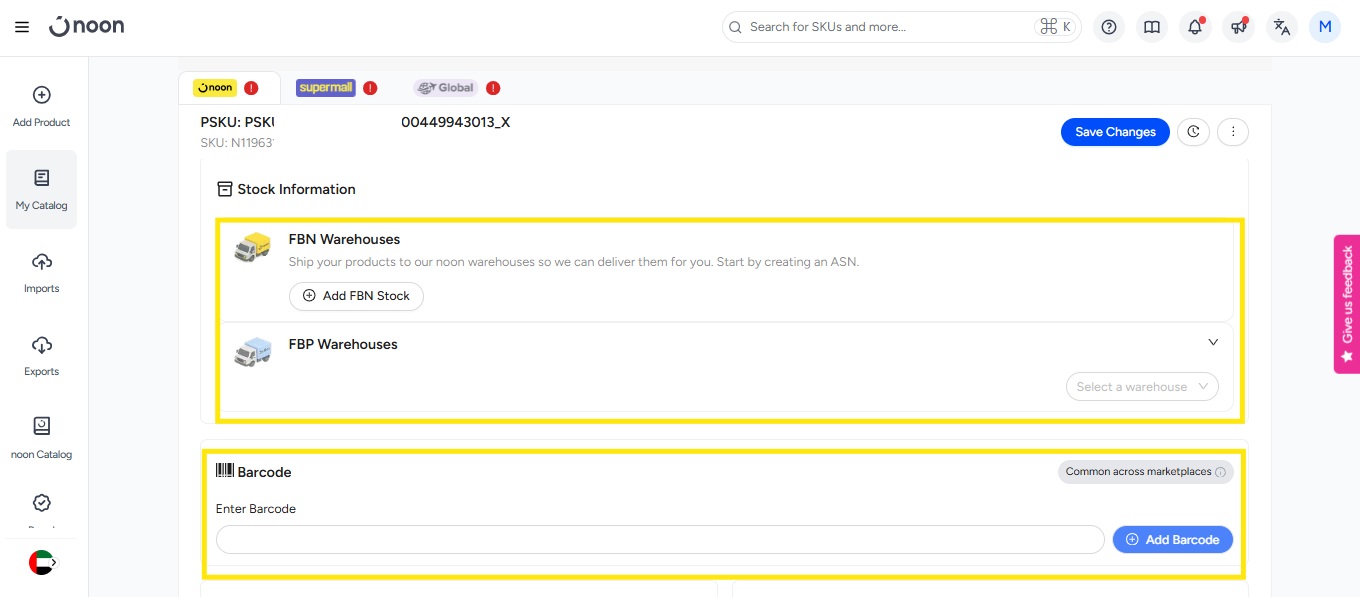
Task: Click the error badge on the supermall tab
Action: click(370, 88)
